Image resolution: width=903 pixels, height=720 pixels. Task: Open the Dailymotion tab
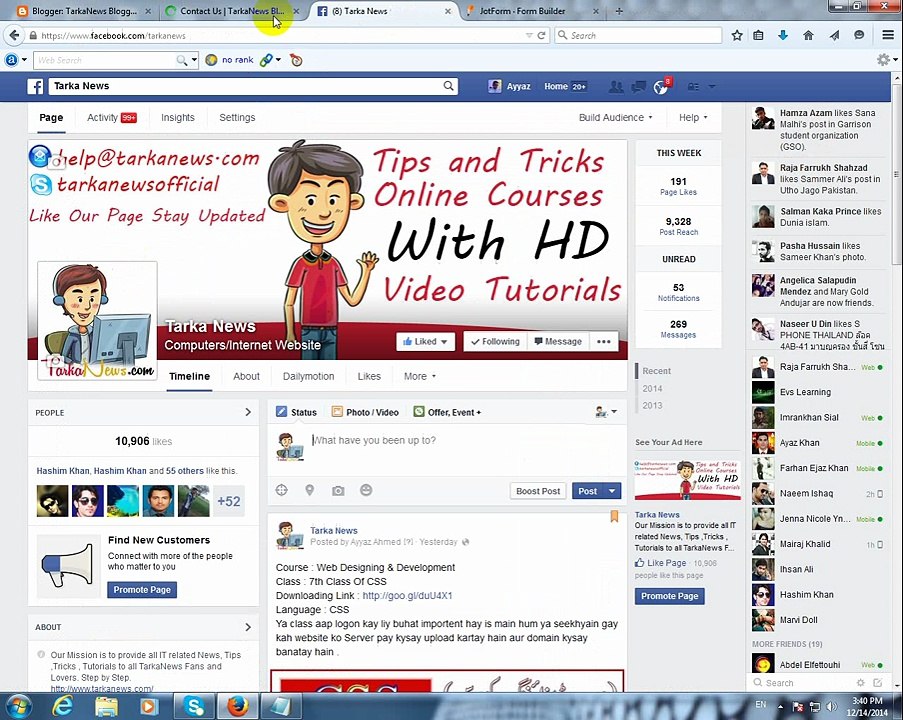tap(308, 376)
